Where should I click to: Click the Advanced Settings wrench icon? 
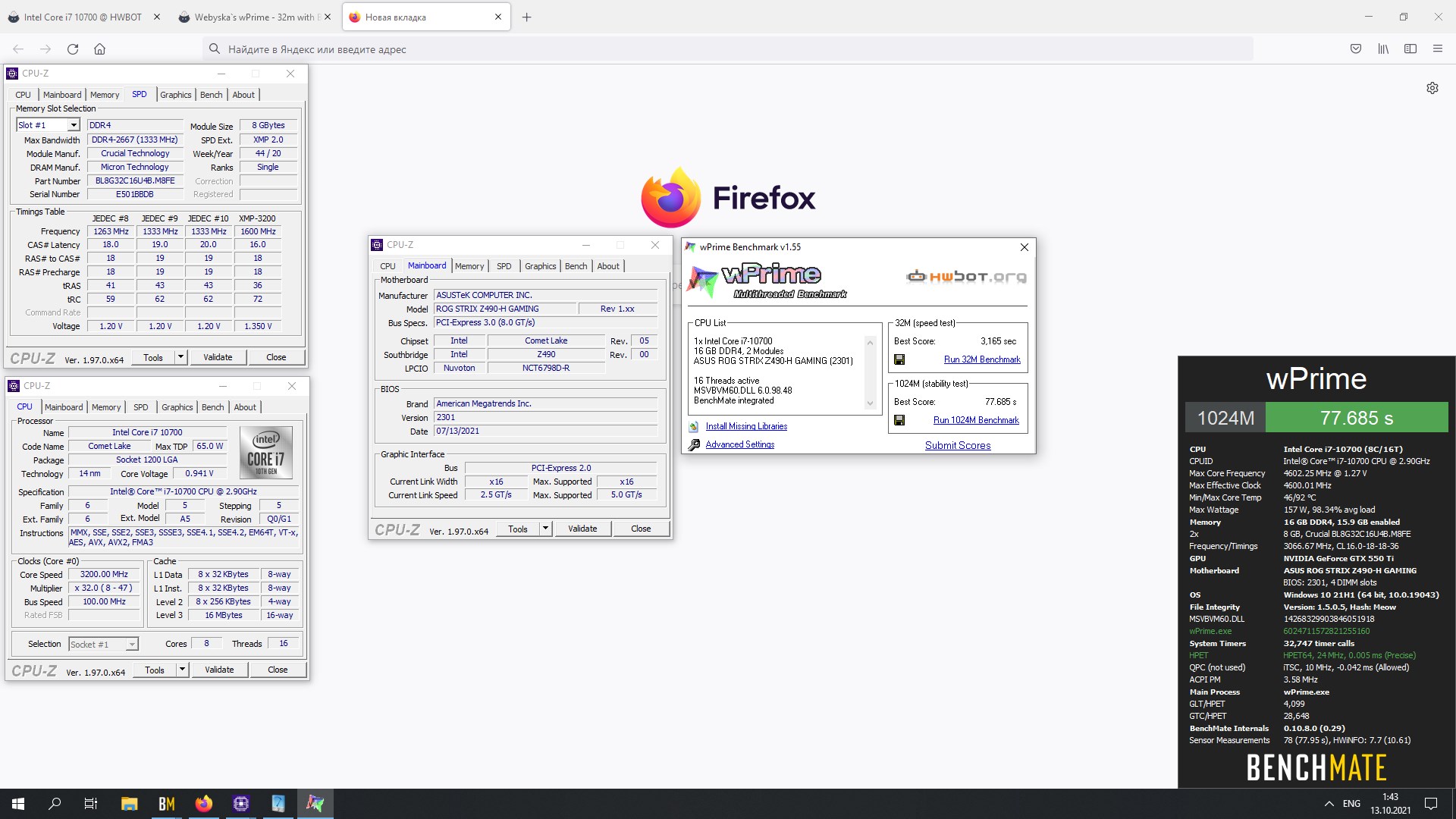[694, 445]
